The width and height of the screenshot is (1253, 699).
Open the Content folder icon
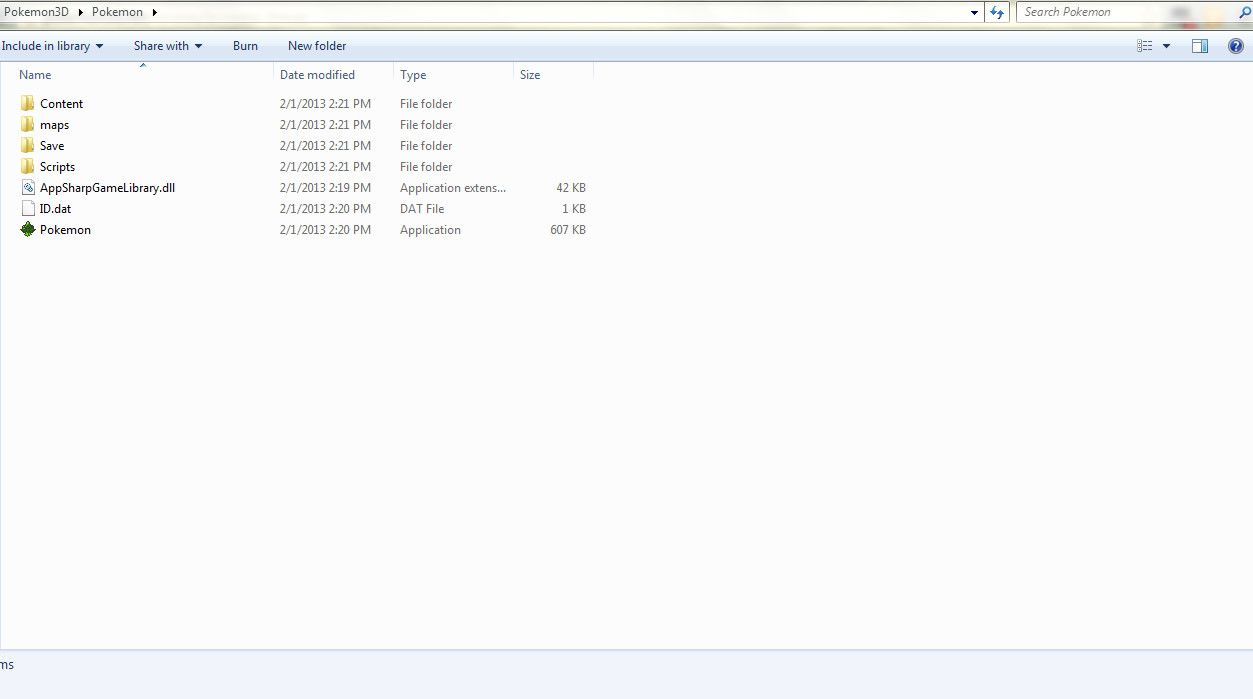(x=28, y=104)
